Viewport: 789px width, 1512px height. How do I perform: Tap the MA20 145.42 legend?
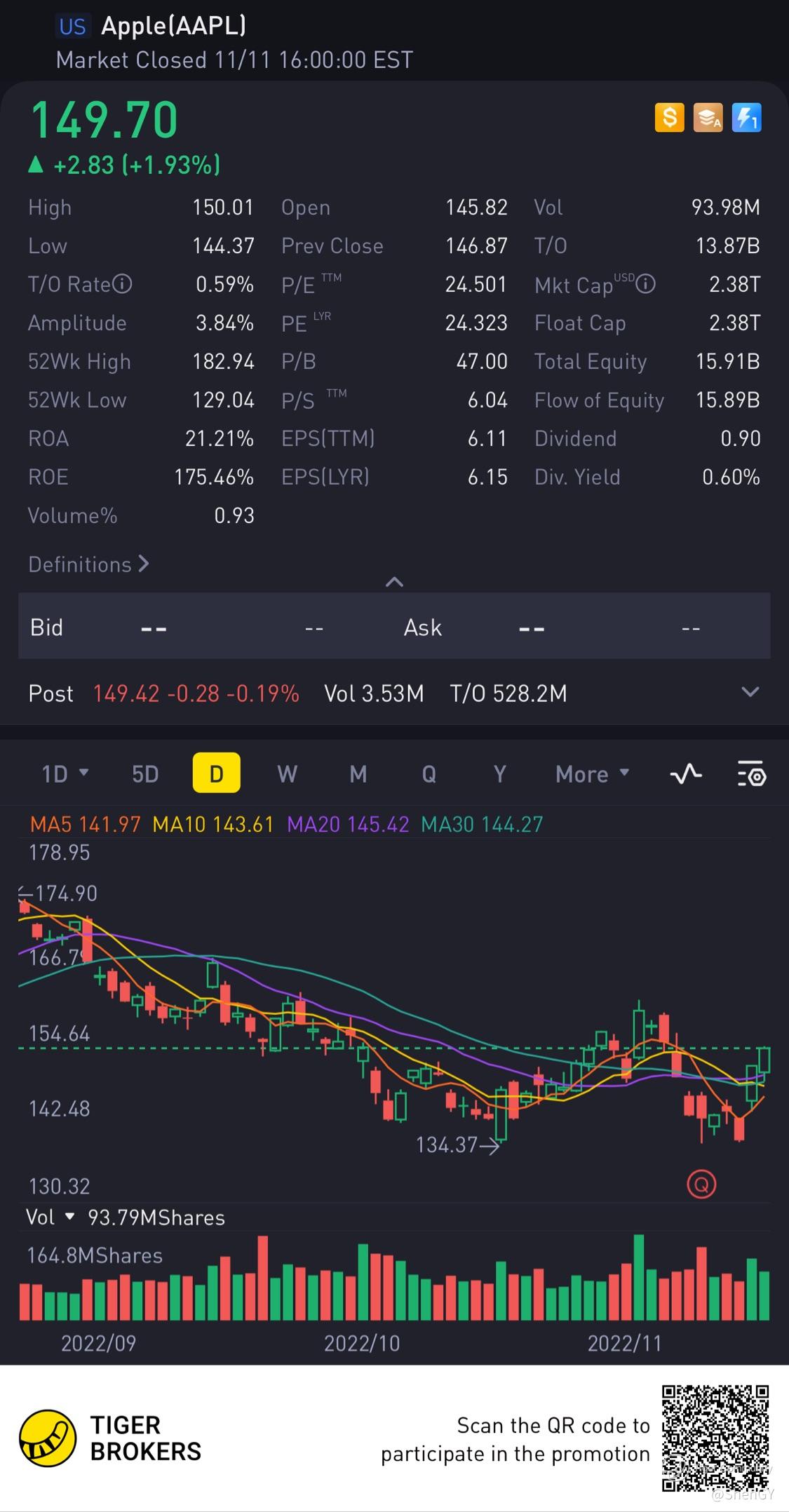coord(348,824)
